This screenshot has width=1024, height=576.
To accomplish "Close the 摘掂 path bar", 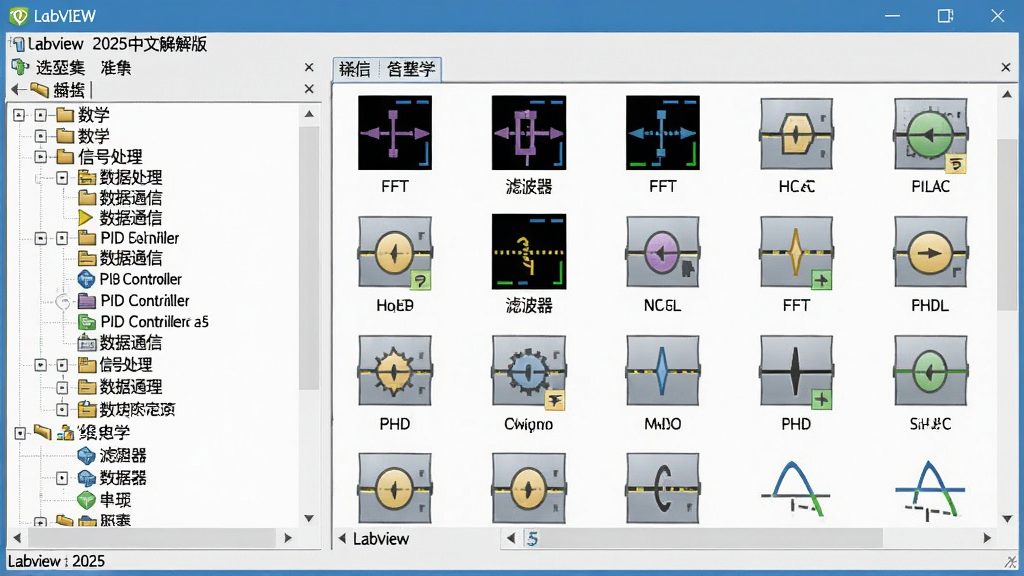I will pyautogui.click(x=309, y=89).
